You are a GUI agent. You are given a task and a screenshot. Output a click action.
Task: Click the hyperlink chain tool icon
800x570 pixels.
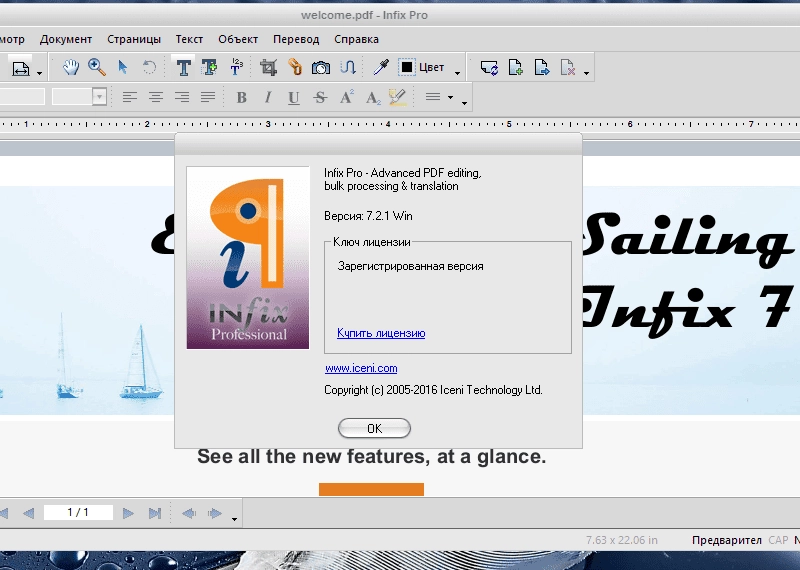294,67
